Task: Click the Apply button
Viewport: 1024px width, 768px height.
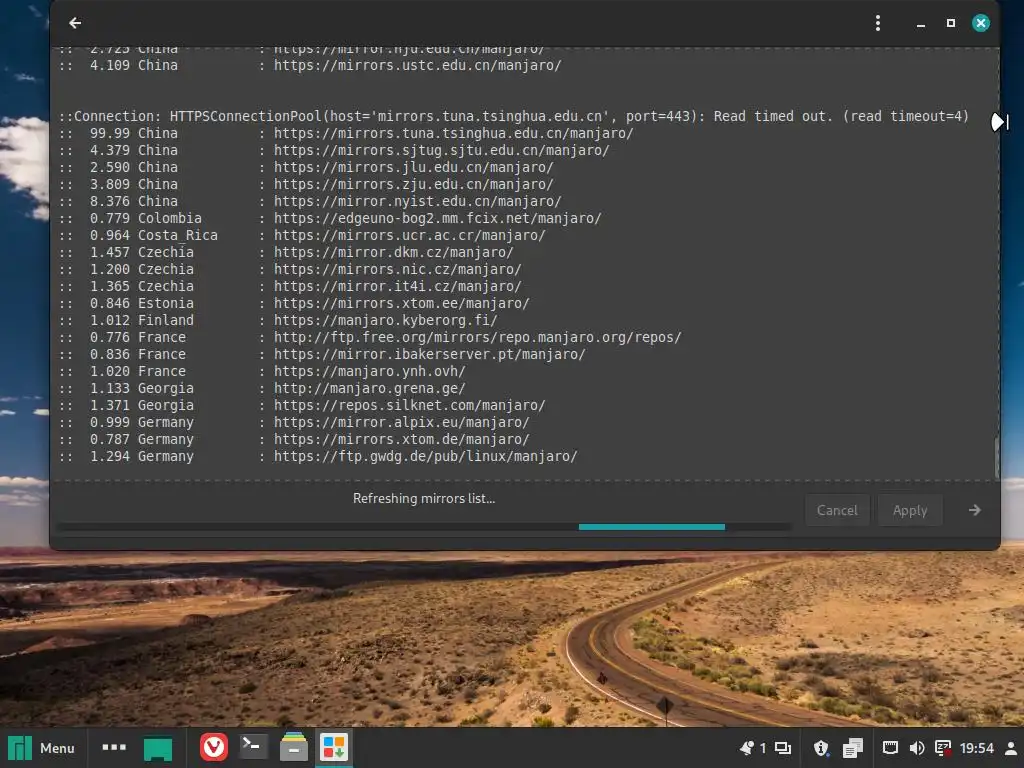Action: [910, 510]
